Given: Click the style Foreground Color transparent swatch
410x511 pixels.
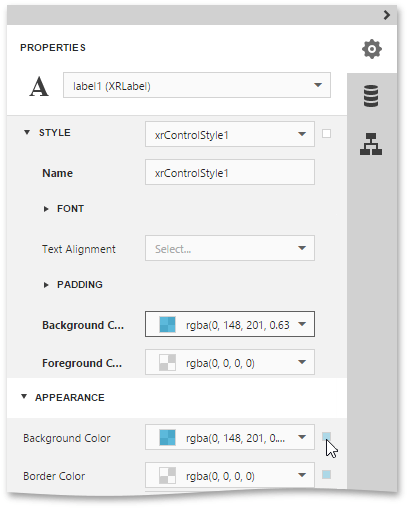Looking at the screenshot, I should tap(167, 363).
